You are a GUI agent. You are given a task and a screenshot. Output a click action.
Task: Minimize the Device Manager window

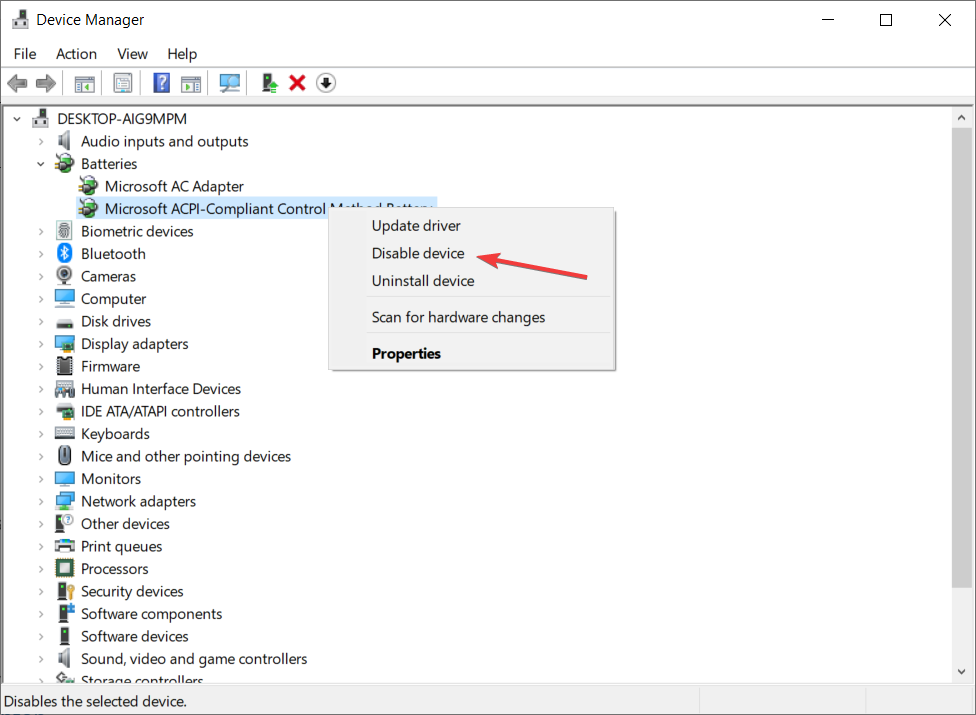828,20
